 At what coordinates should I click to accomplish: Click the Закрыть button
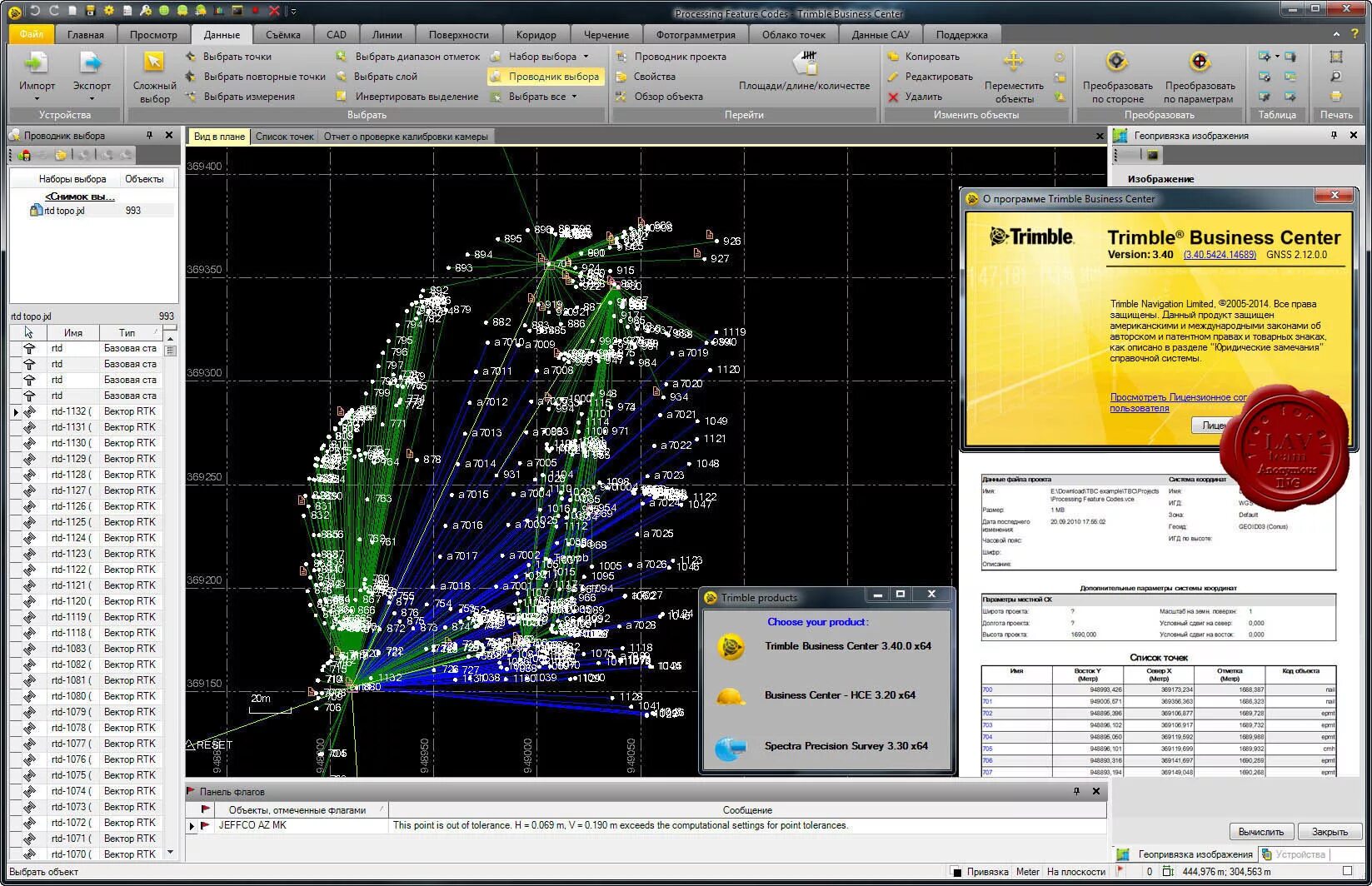tap(1330, 831)
